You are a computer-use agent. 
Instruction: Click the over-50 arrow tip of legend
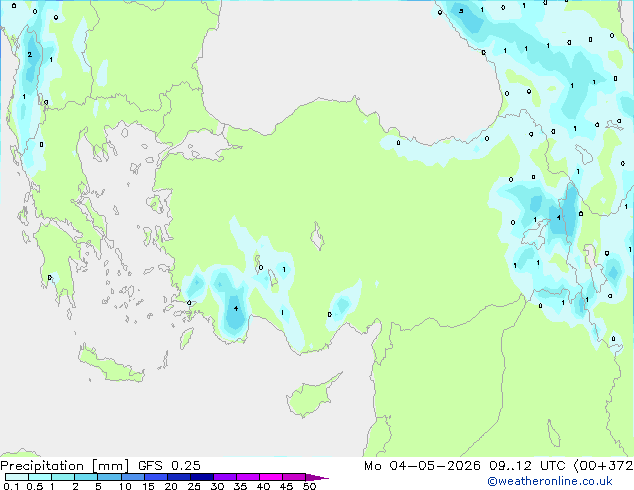coord(317,477)
